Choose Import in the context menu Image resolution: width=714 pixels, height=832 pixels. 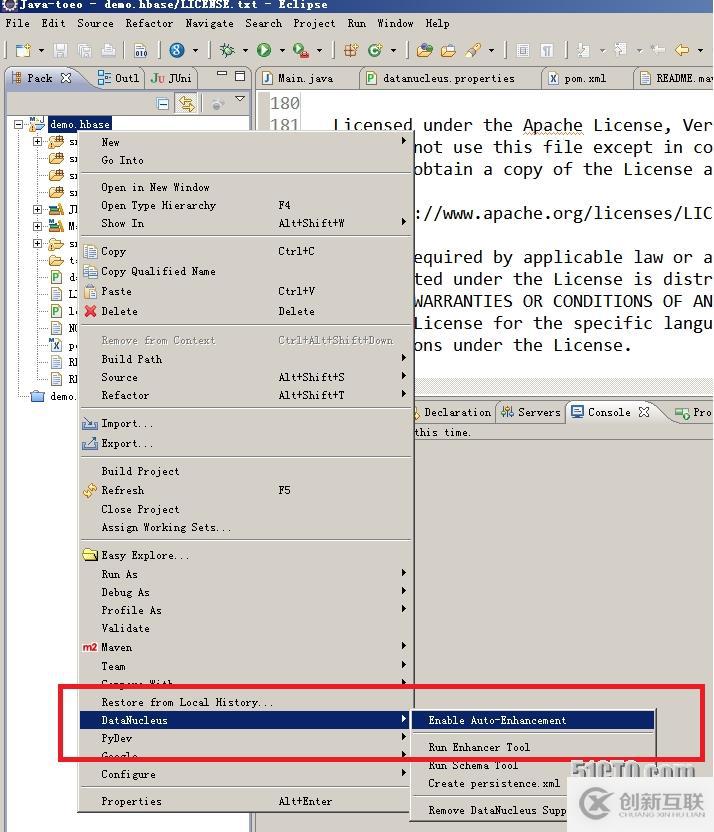[244, 423]
